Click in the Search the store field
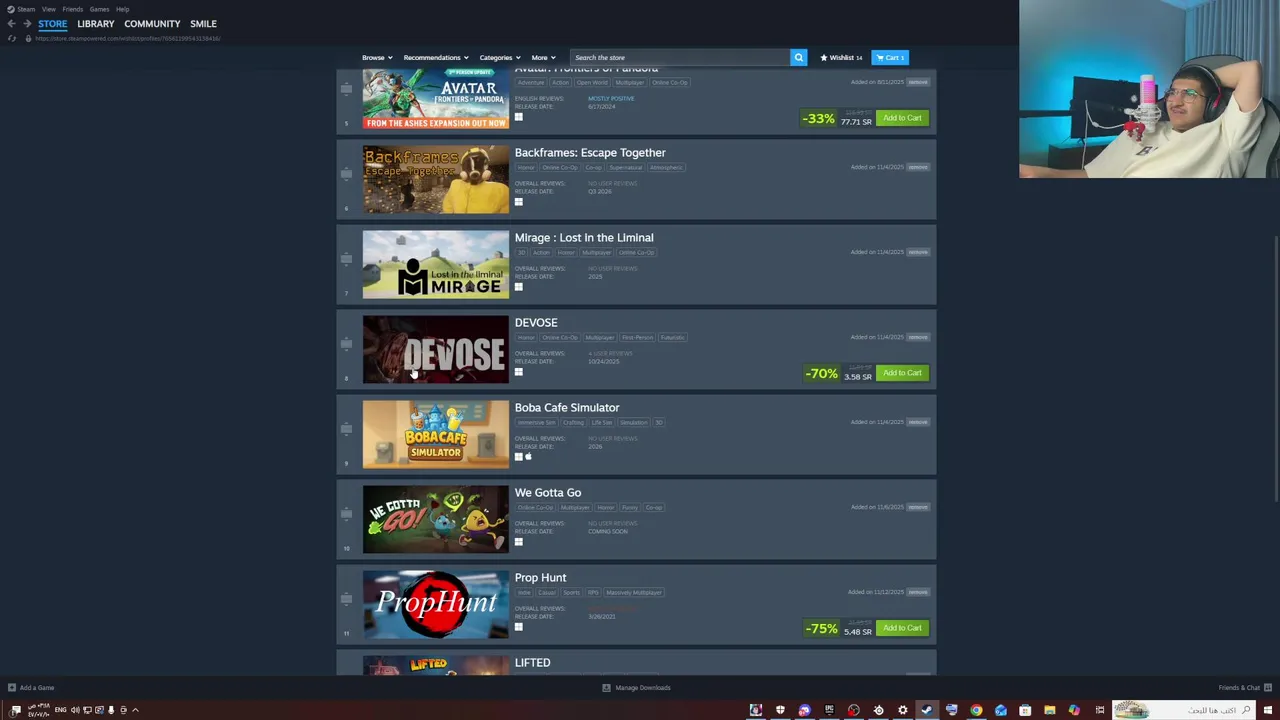 pyautogui.click(x=680, y=58)
